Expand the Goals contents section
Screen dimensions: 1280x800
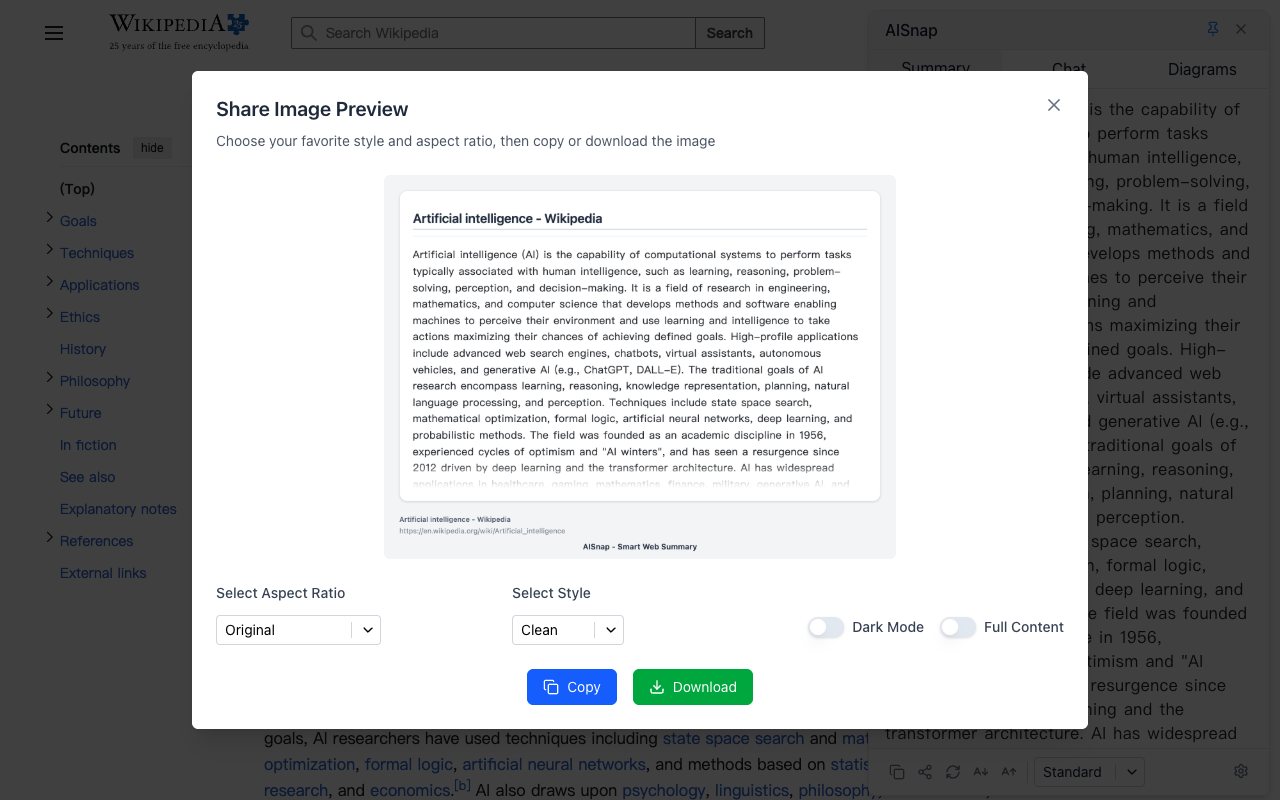pos(50,219)
